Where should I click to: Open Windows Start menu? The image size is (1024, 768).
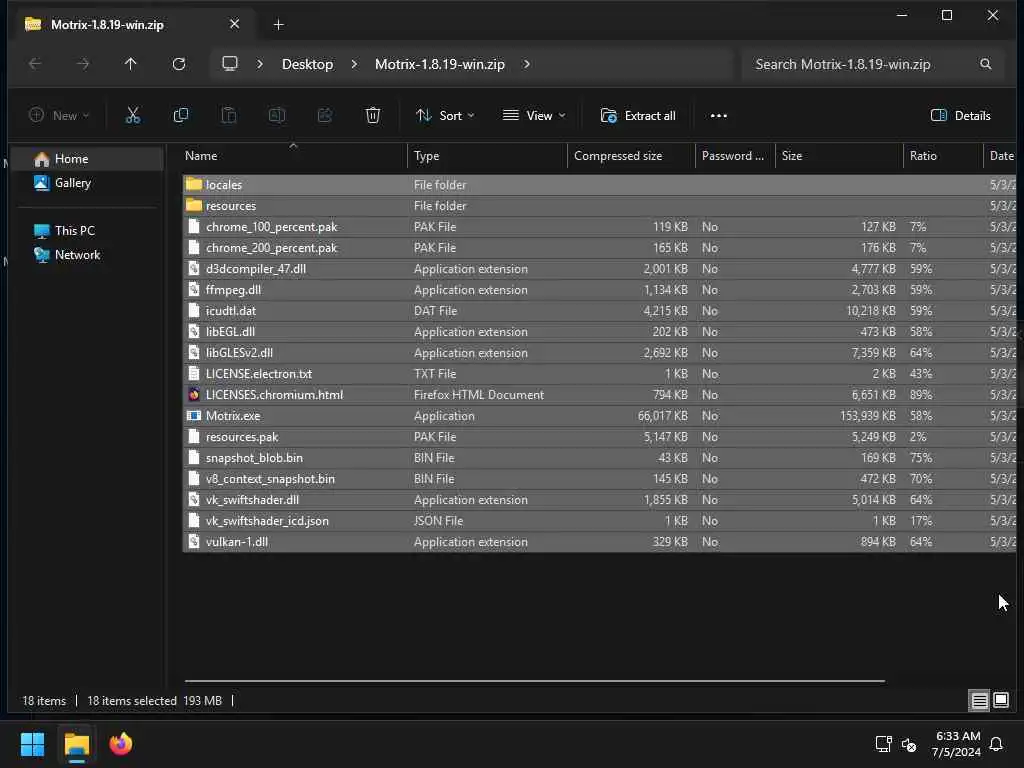click(32, 744)
